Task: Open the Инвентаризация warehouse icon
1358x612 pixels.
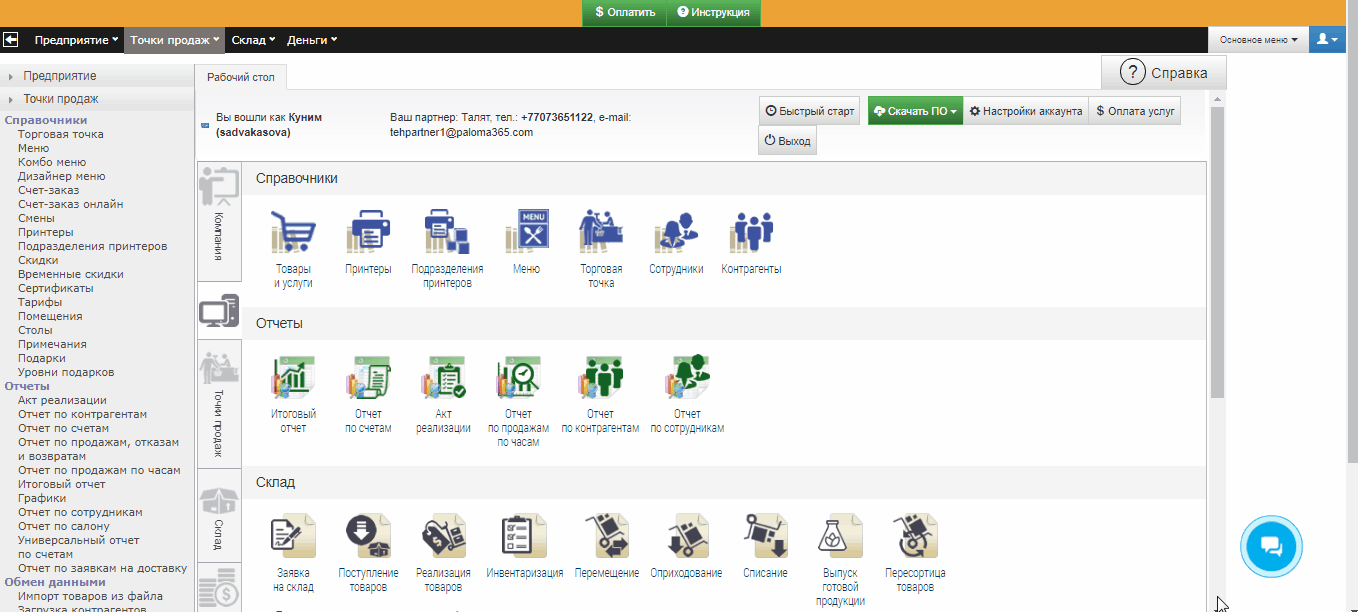Action: pos(524,538)
